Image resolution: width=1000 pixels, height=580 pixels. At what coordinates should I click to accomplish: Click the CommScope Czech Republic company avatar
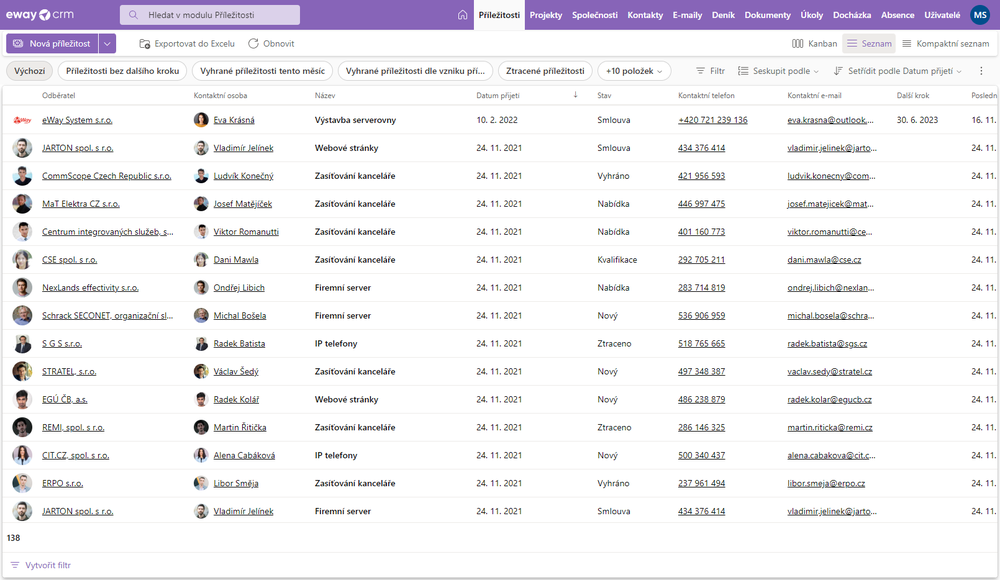point(22,176)
